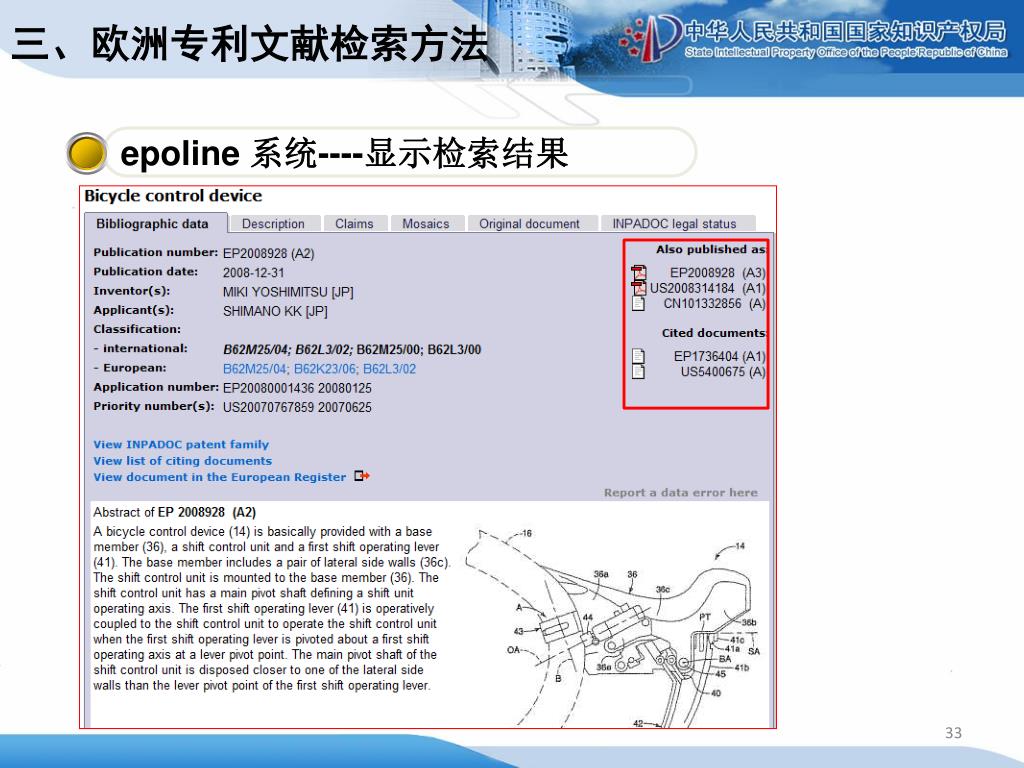Click the document icon beside EP1736404 (A1)
This screenshot has height=768, width=1024.
[639, 356]
